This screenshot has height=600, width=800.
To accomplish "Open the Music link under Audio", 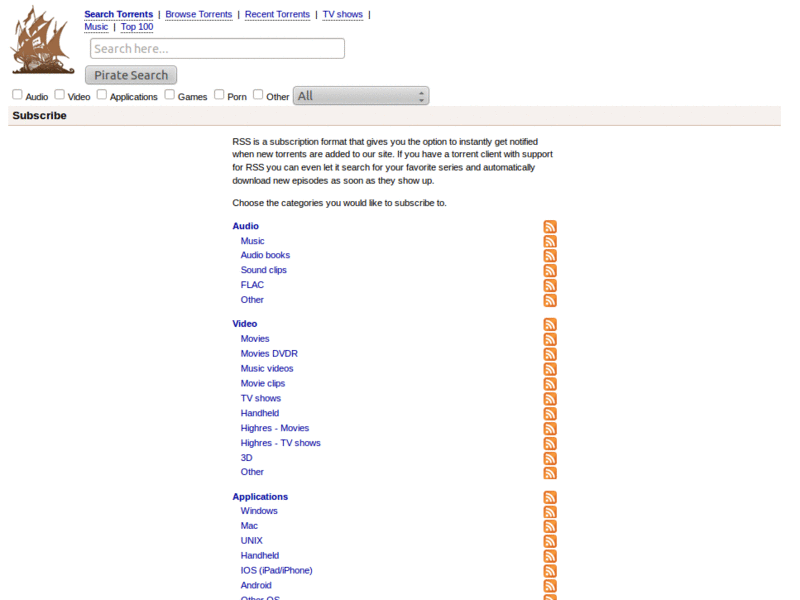I will (x=253, y=241).
